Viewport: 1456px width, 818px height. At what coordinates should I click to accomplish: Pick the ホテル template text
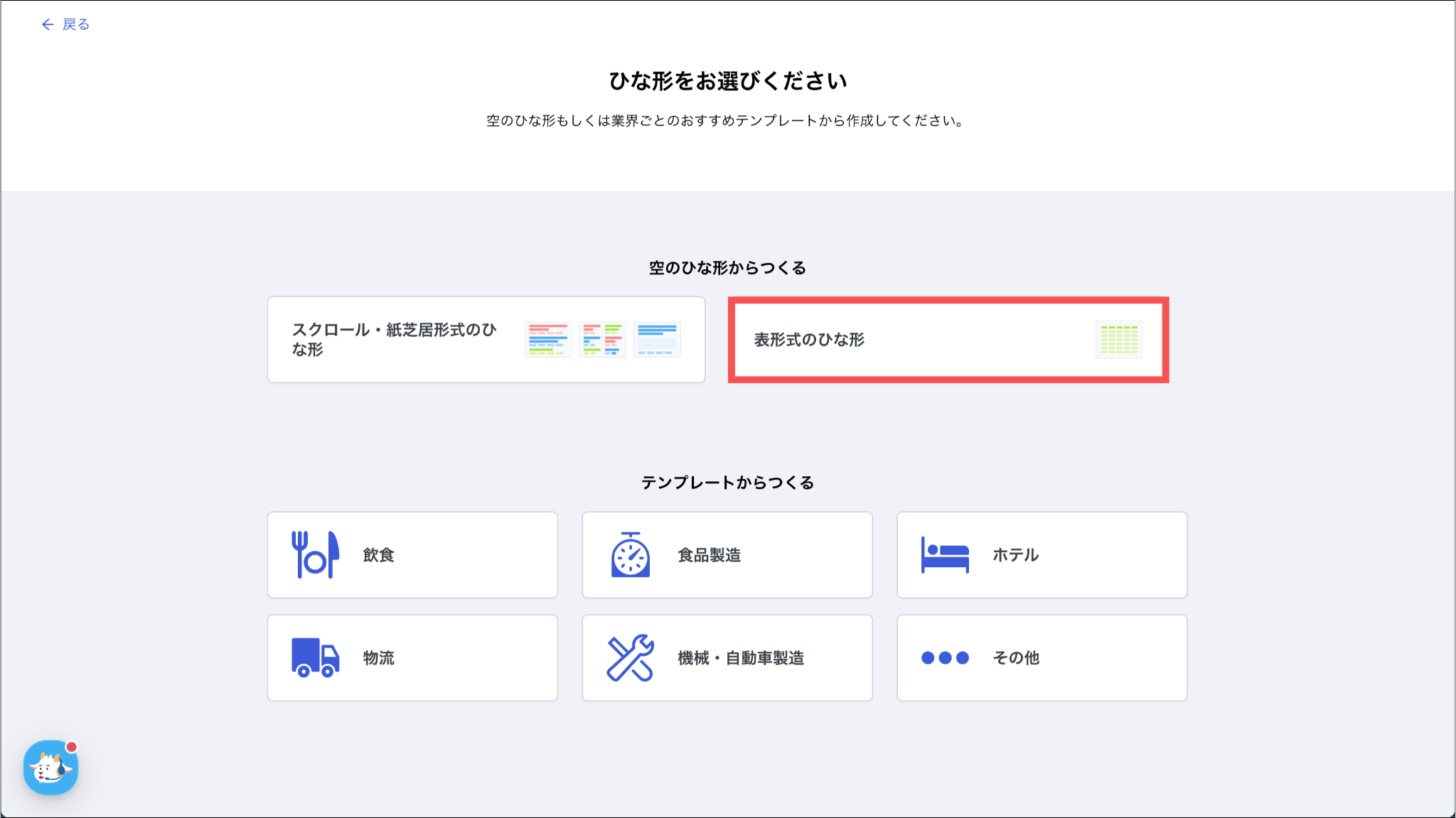click(1015, 555)
